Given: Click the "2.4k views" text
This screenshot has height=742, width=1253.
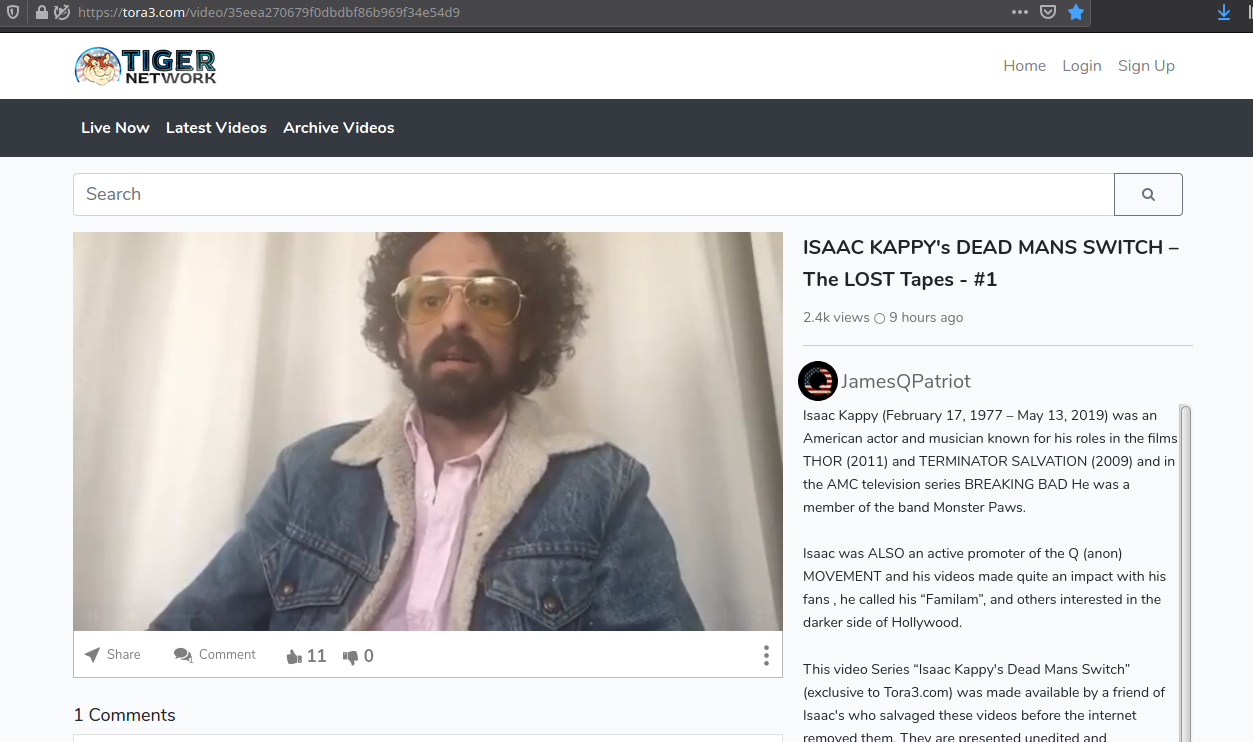Looking at the screenshot, I should click(x=836, y=317).
